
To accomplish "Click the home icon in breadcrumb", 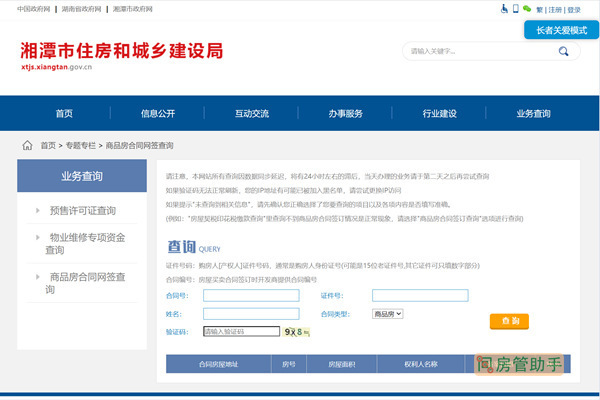I will [x=27, y=145].
